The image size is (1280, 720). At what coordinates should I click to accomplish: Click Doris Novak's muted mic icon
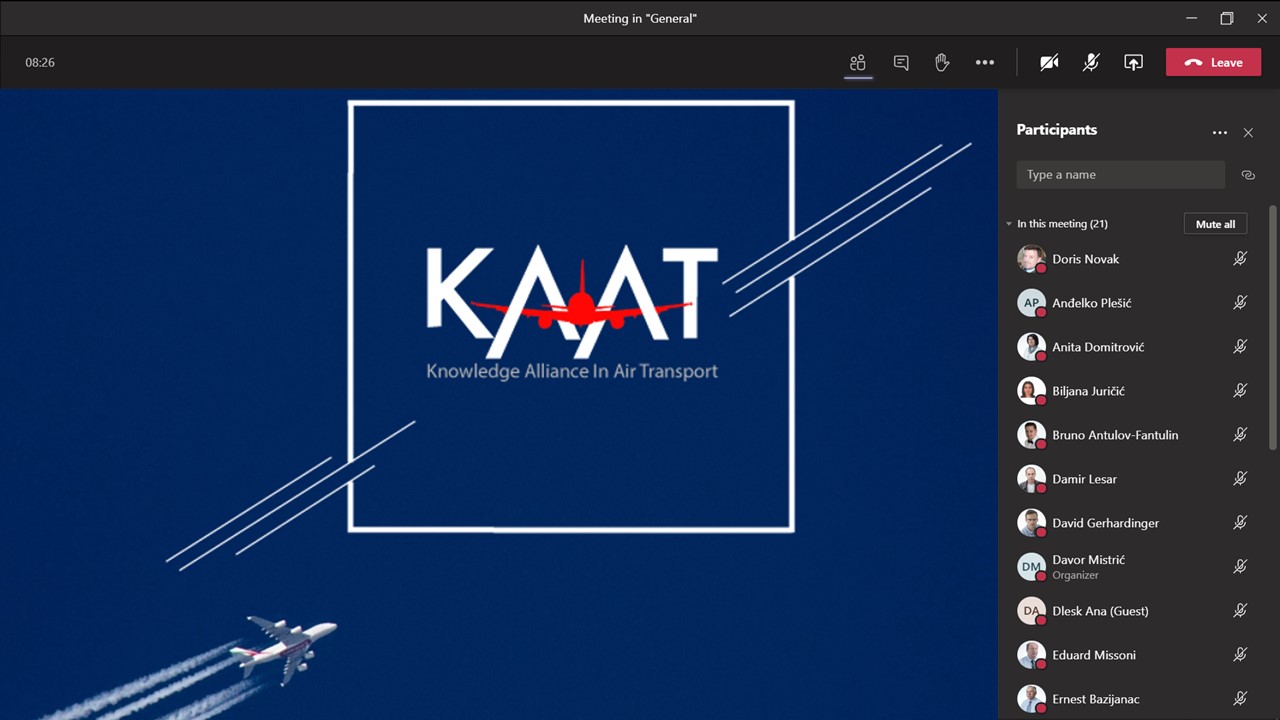coord(1240,258)
